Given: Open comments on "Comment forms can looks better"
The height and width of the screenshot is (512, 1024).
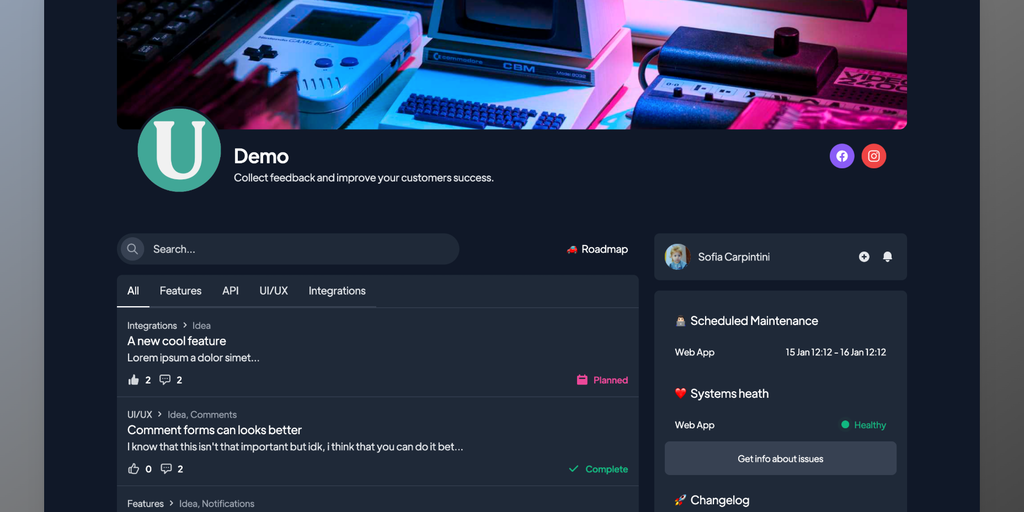Looking at the screenshot, I should click(166, 469).
